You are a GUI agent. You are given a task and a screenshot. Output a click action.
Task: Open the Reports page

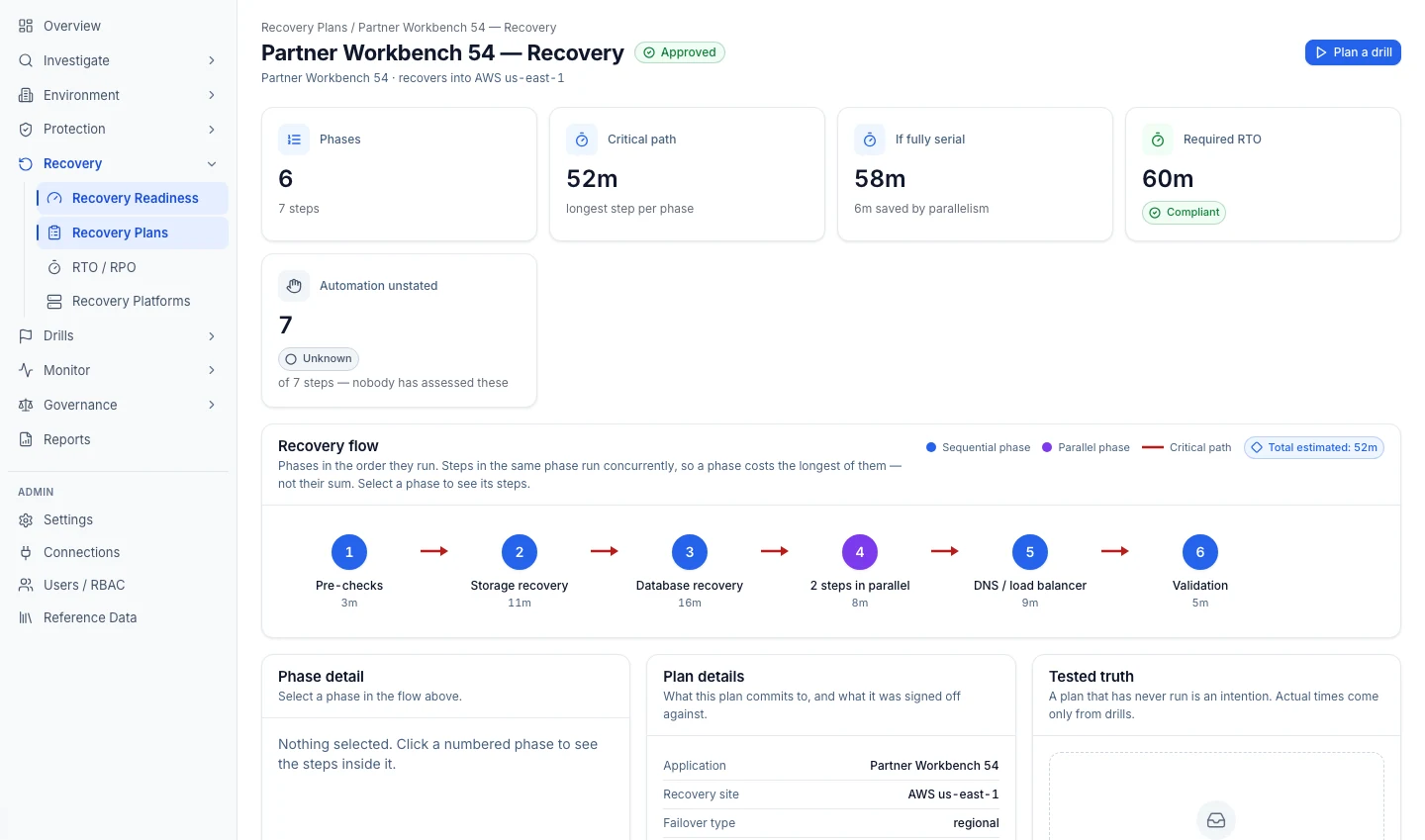tap(119, 439)
